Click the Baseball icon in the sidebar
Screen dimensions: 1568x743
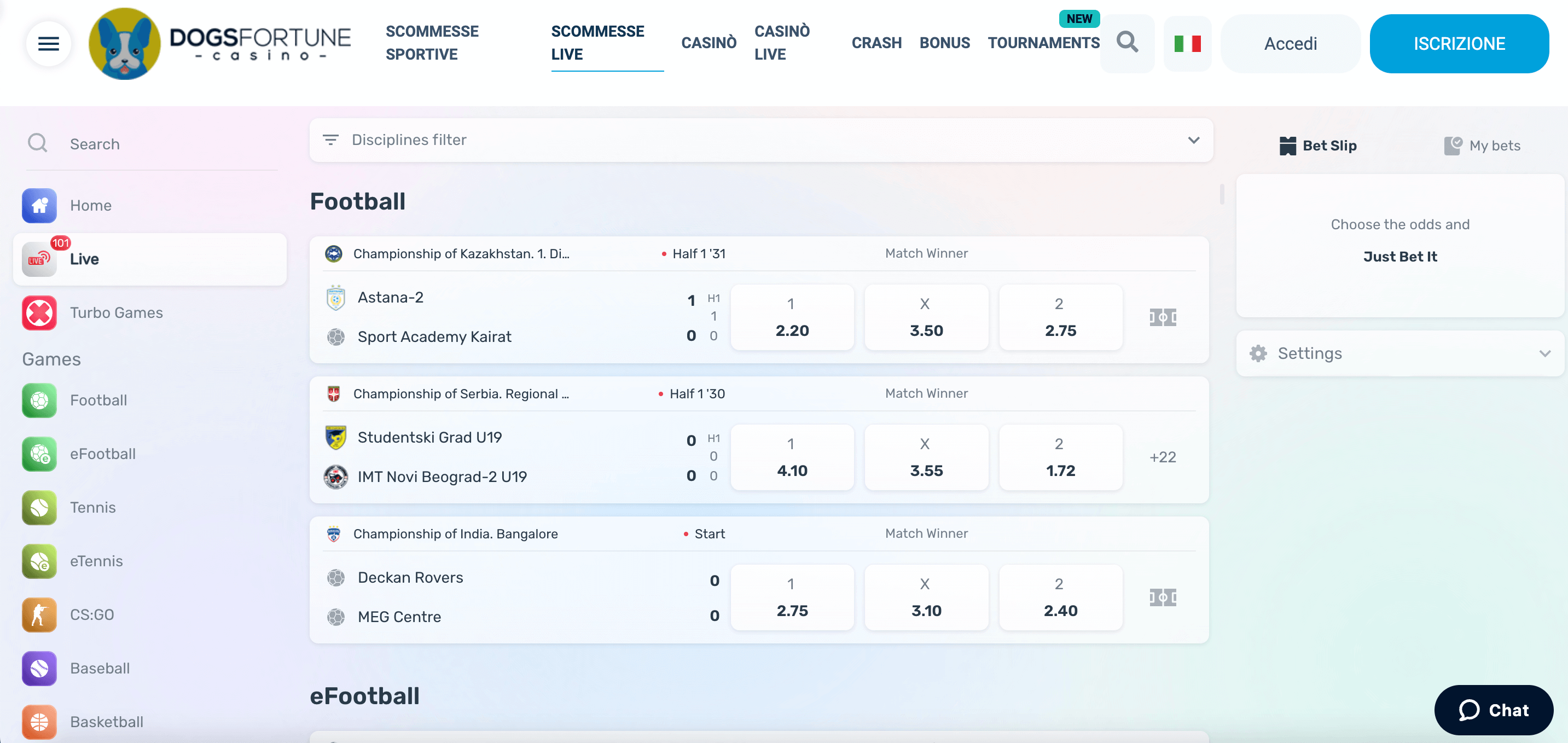[x=39, y=668]
